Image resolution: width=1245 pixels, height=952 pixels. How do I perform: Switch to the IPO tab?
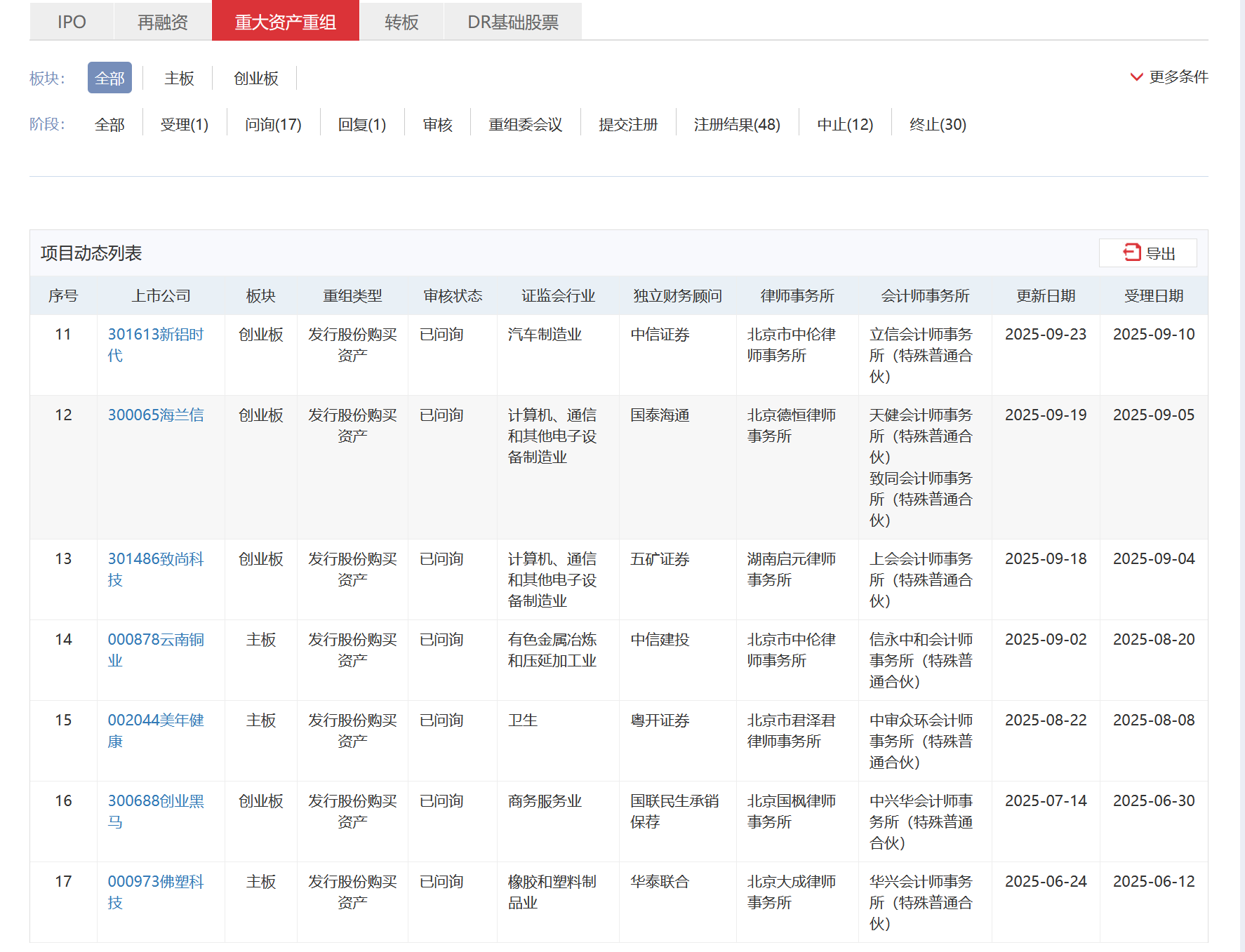(72, 22)
